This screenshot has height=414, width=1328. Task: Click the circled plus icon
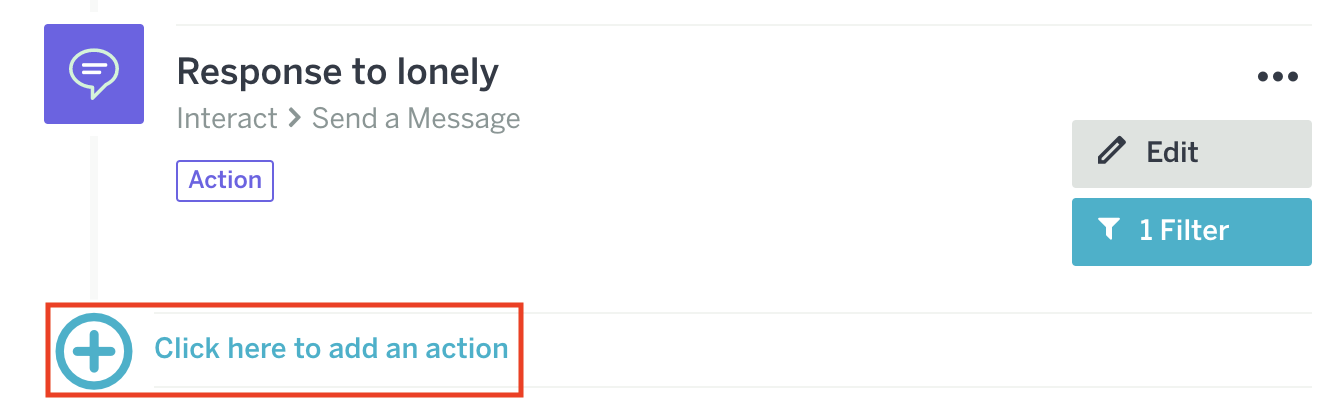tap(94, 350)
